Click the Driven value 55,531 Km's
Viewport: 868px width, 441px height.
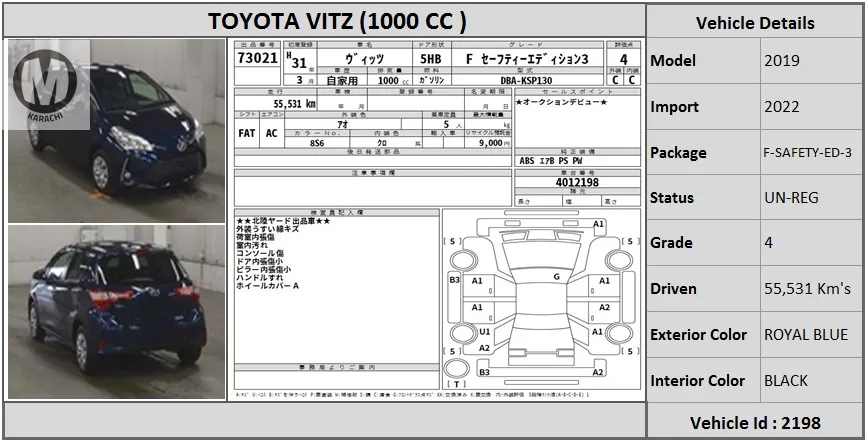click(x=807, y=288)
